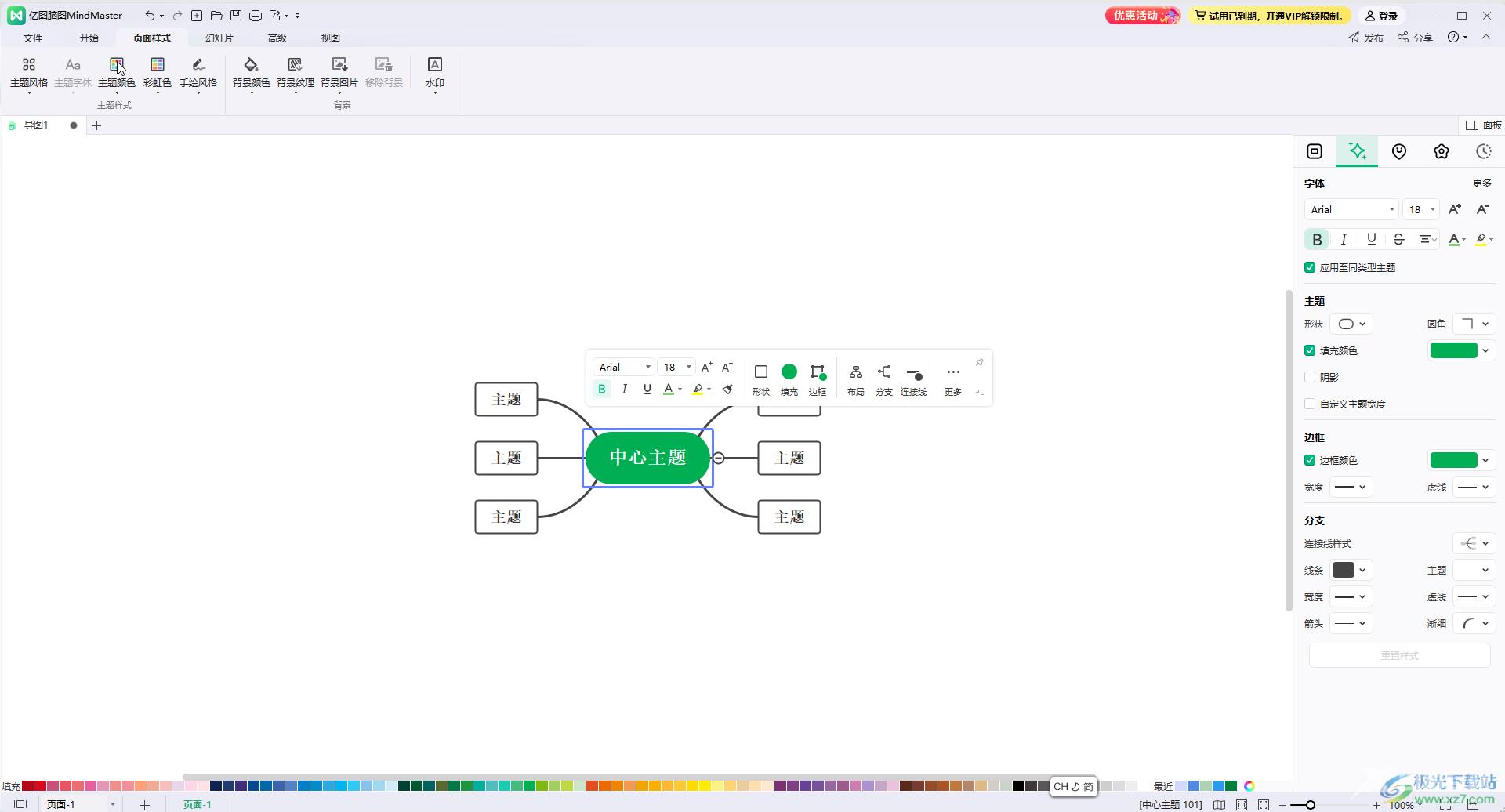Toggle the 边框颜色 checkbox
This screenshot has width=1505, height=812.
click(x=1310, y=460)
